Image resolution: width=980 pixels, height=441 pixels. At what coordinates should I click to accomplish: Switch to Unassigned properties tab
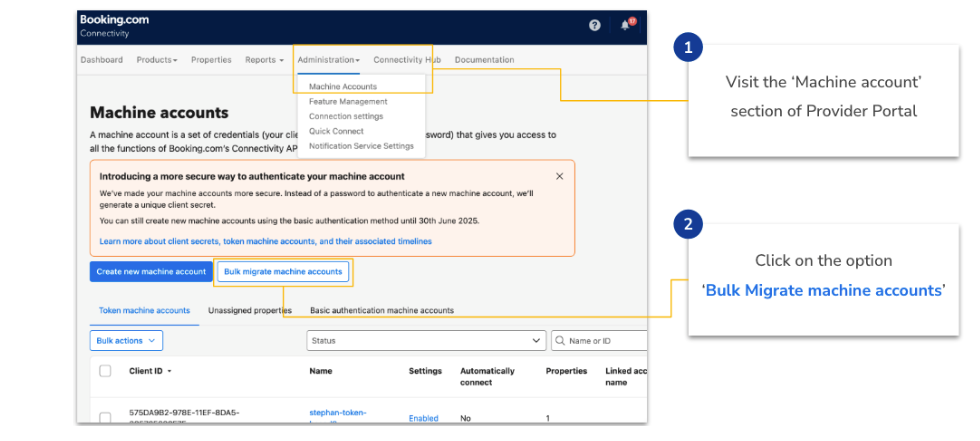[249, 311]
